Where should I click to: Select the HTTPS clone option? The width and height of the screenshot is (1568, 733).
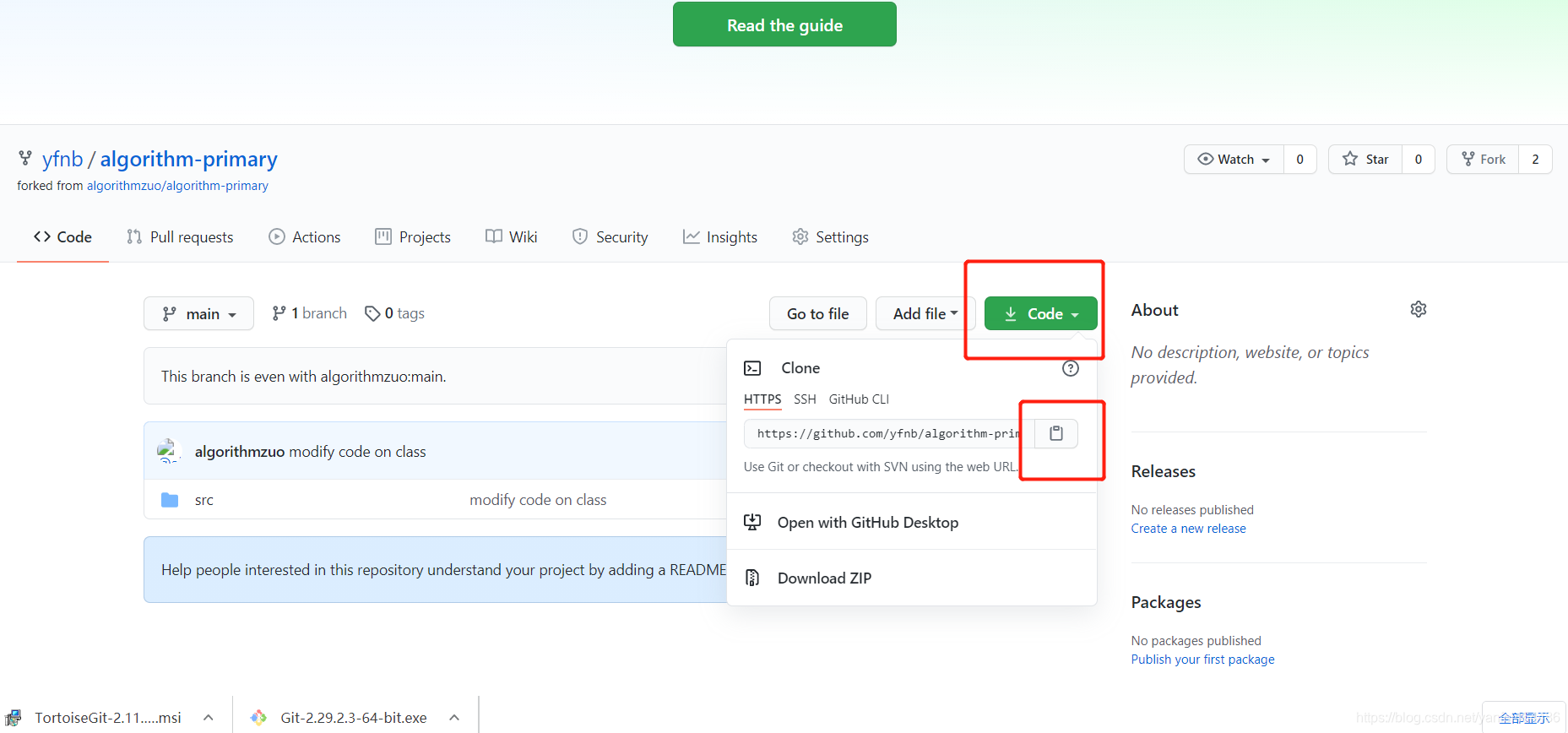coord(762,399)
